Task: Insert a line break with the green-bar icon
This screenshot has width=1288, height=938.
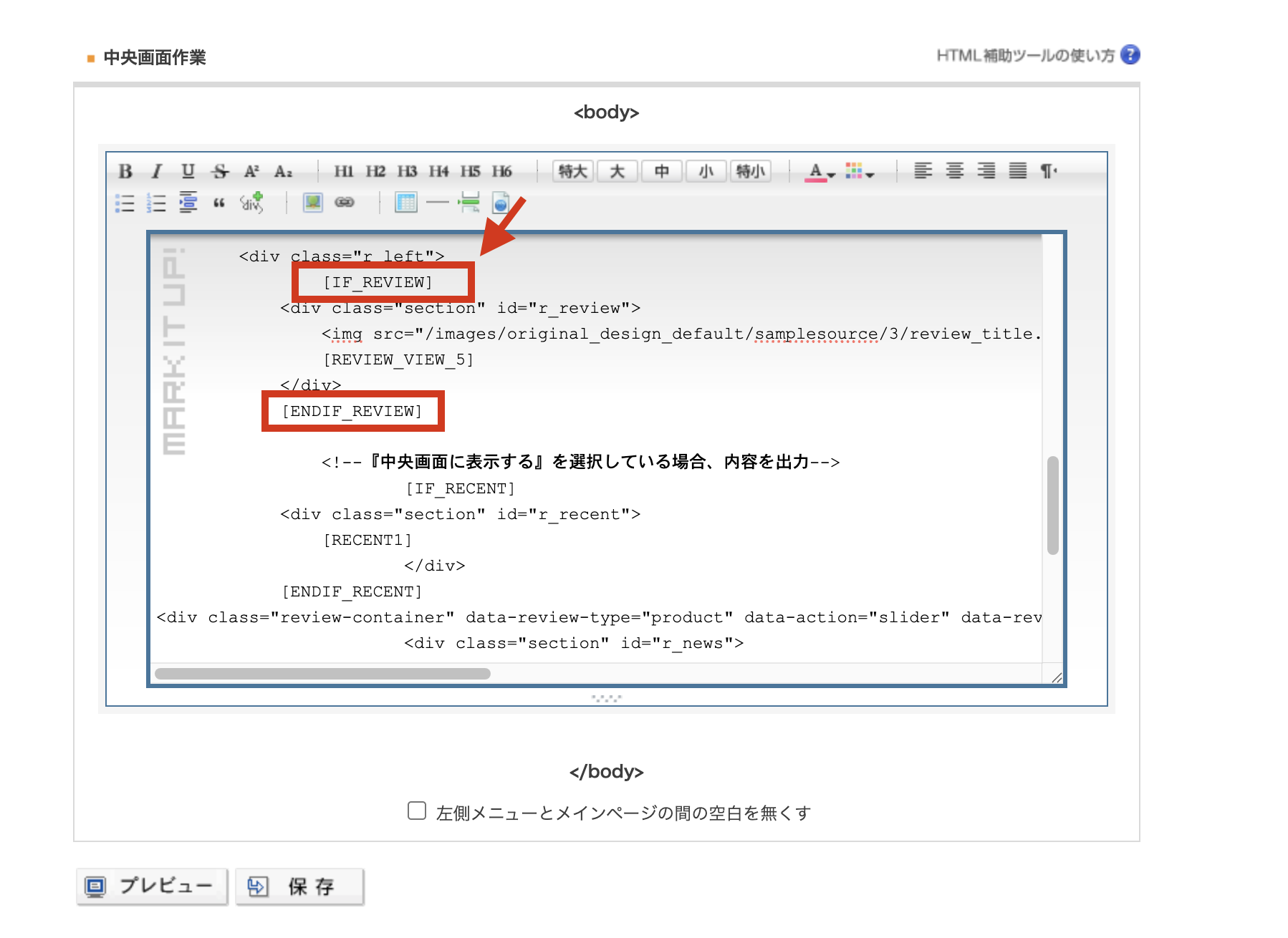Action: (469, 203)
